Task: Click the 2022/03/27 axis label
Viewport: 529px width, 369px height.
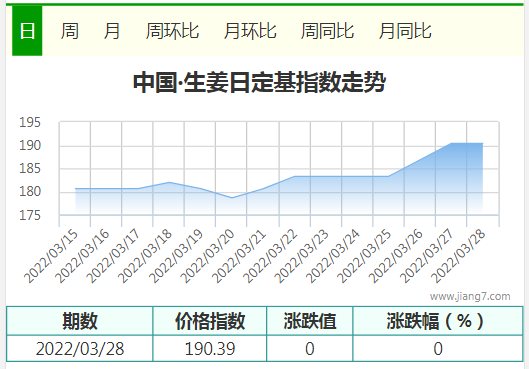Action: pyautogui.click(x=427, y=256)
